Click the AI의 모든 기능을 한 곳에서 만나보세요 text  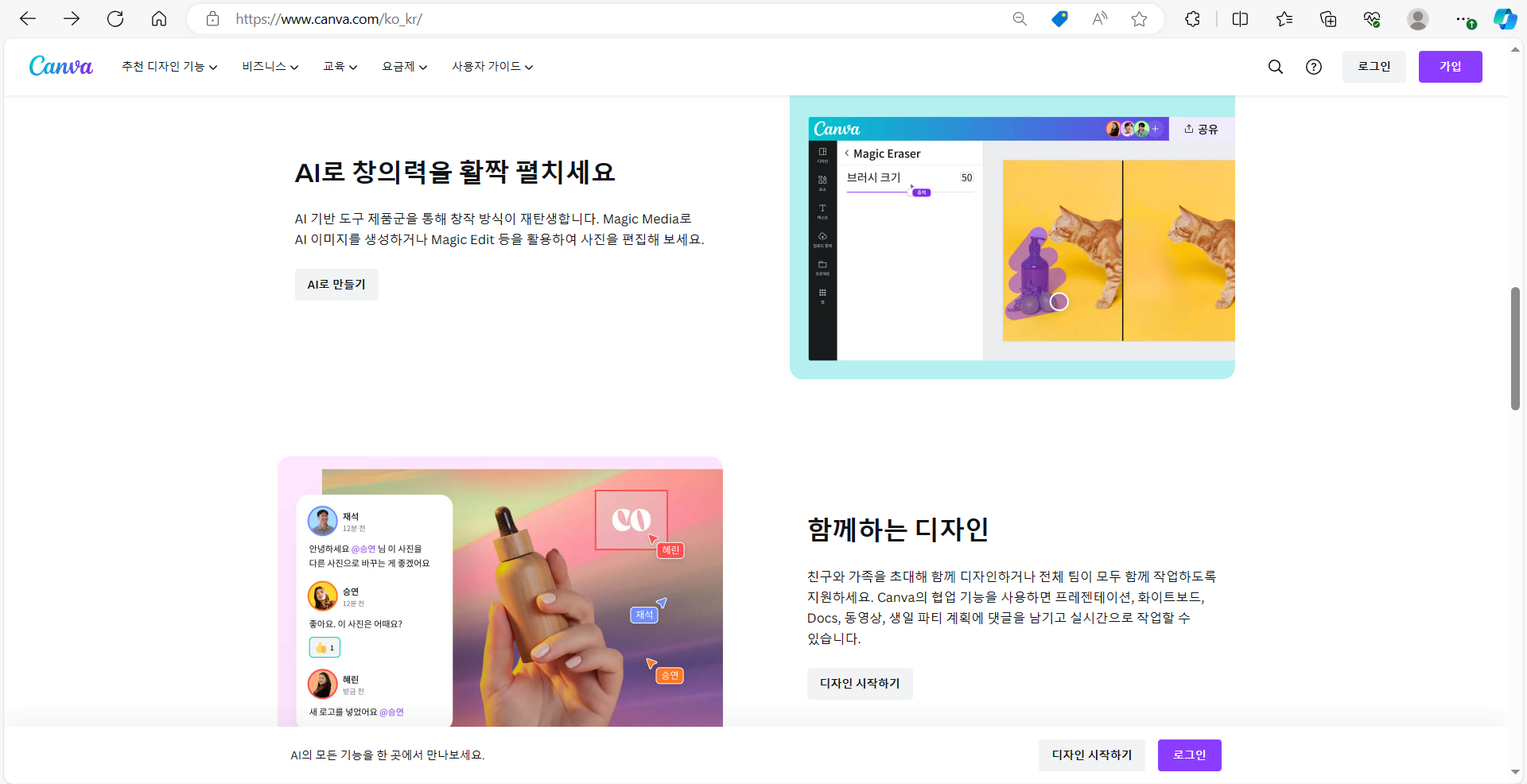click(387, 755)
